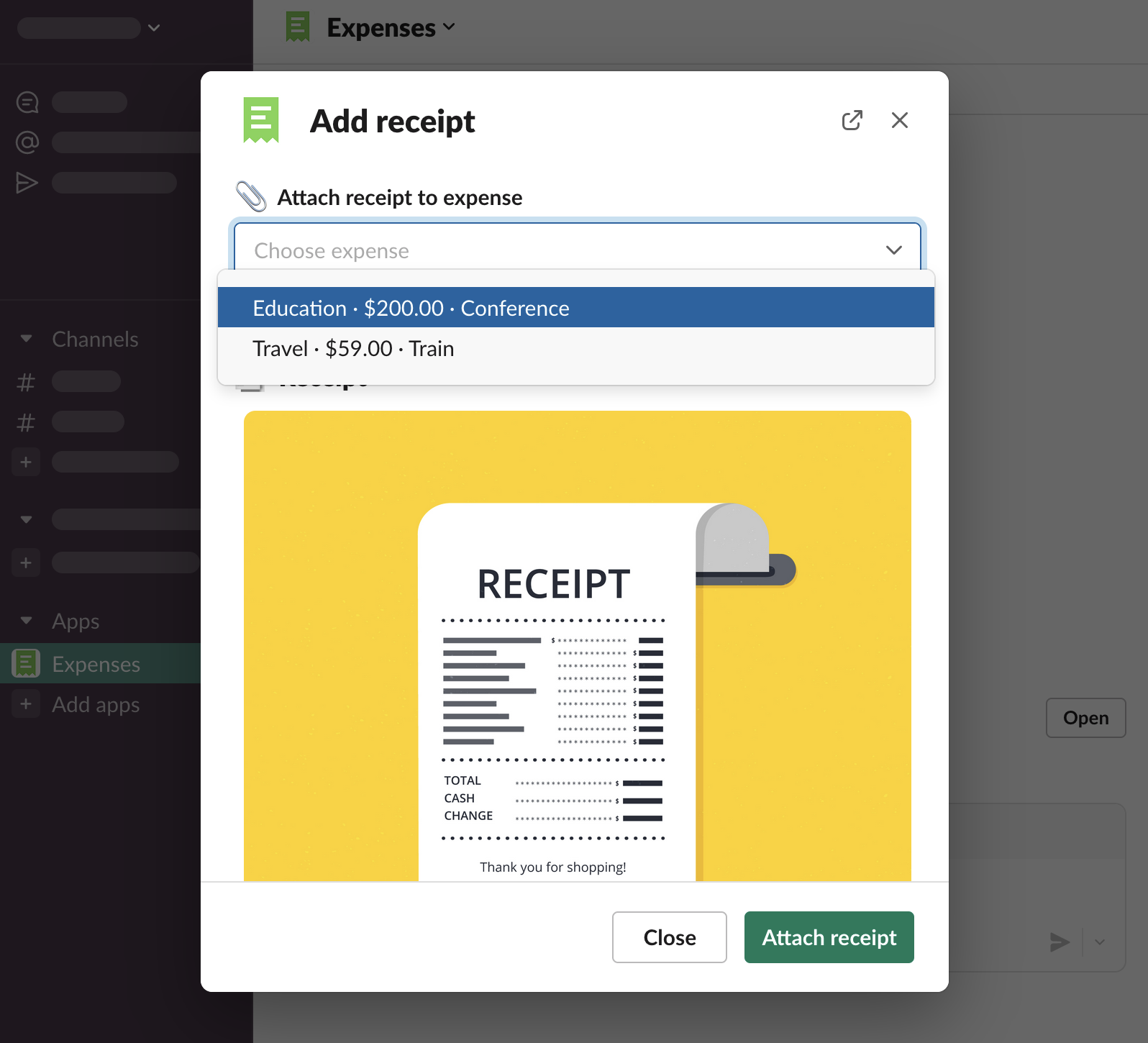Click the green receipt app icon in modal
The height and width of the screenshot is (1043, 1148).
[260, 120]
